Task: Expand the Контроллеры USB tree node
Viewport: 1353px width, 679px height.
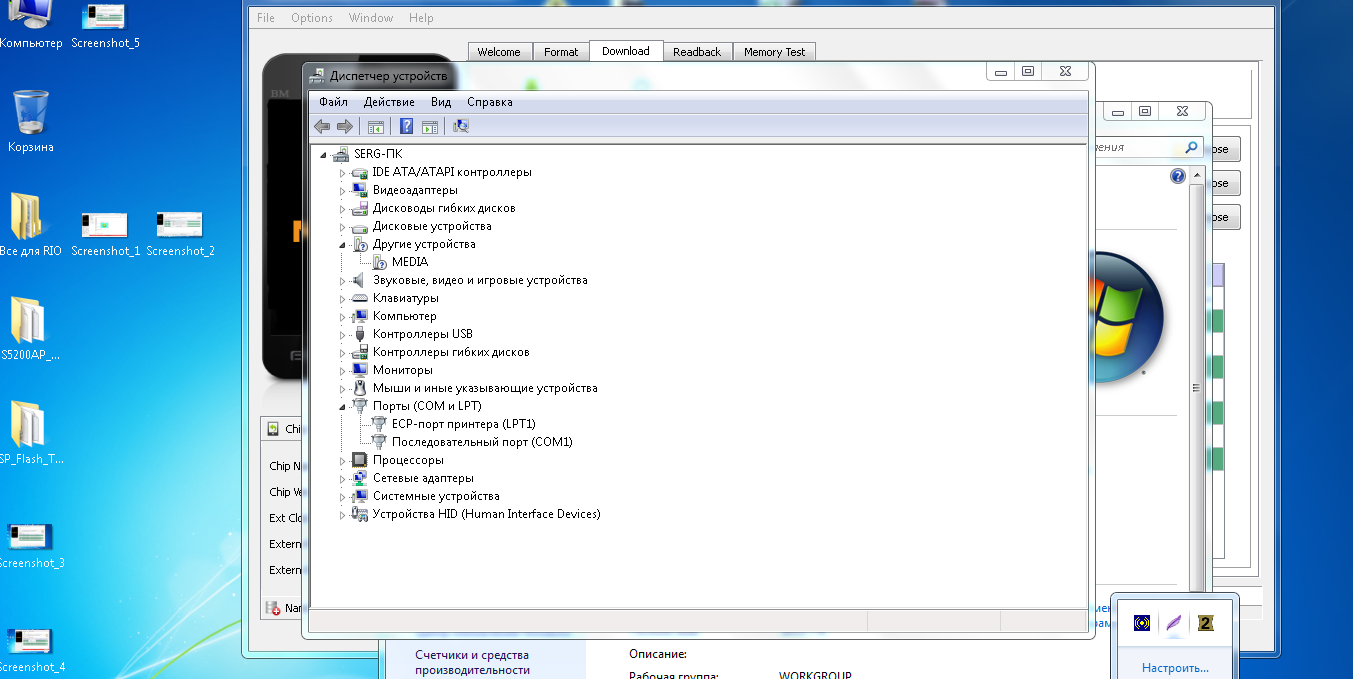Action: [x=342, y=334]
